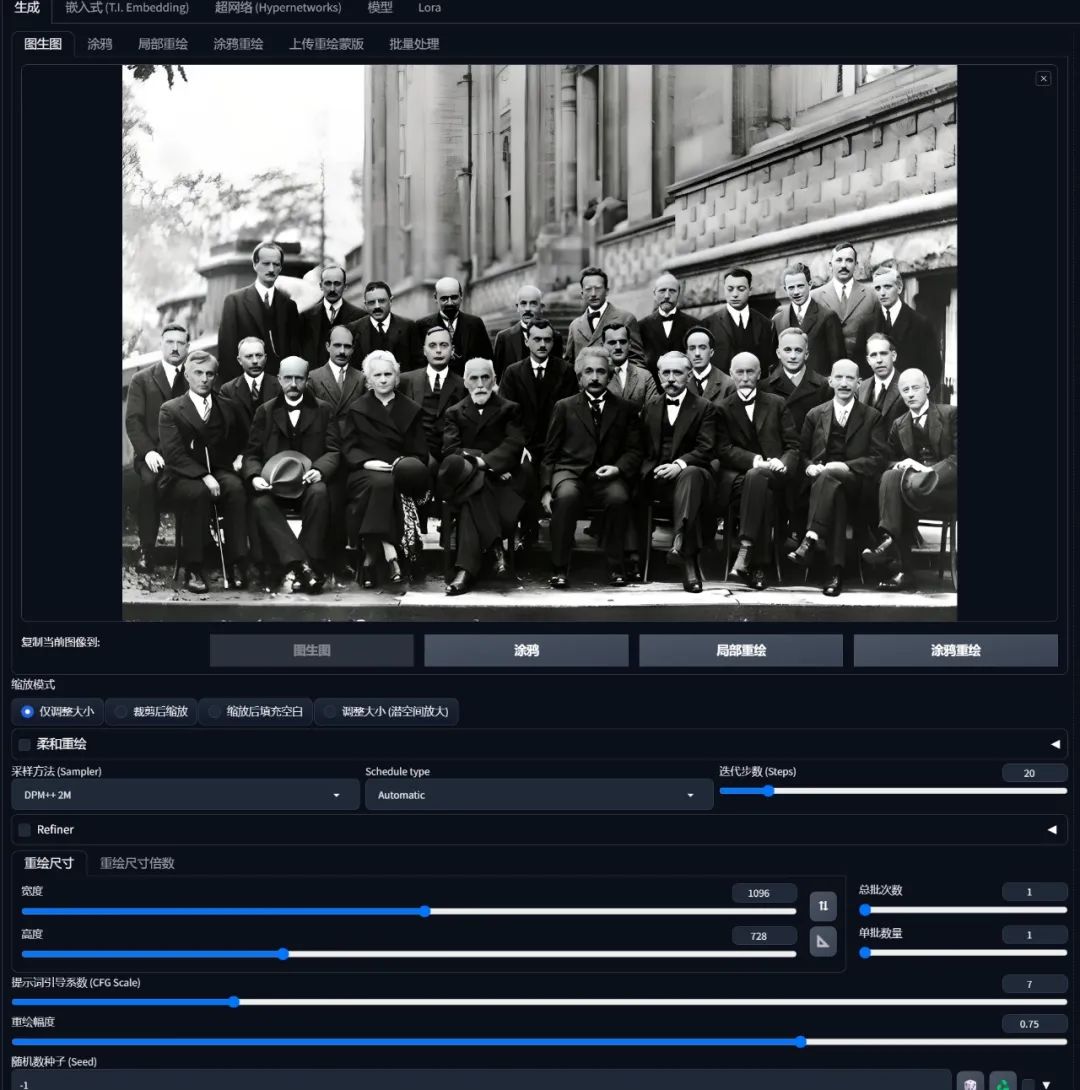Screen dimensions: 1080x1090
Task: Click the green recycle icon to reuse seed
Action: 1002,1083
